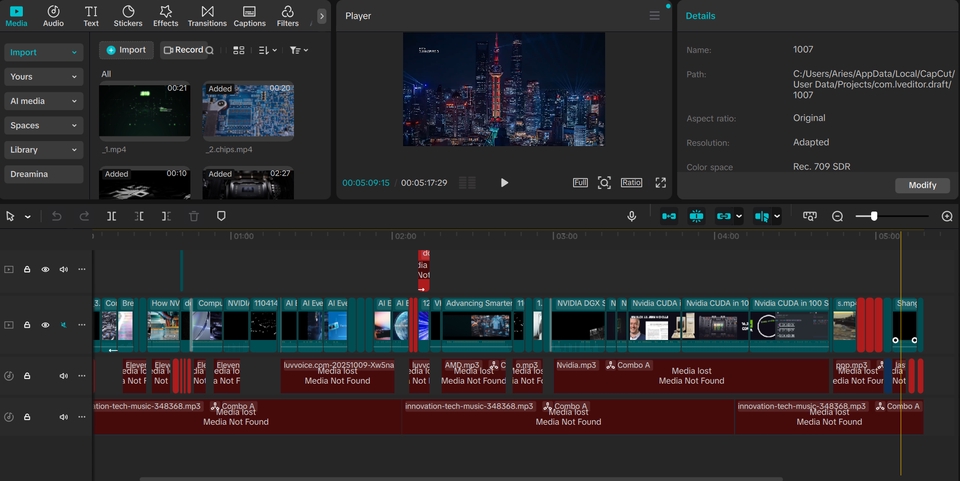
Task: Hide the top video track with eye icon
Action: pos(45,269)
